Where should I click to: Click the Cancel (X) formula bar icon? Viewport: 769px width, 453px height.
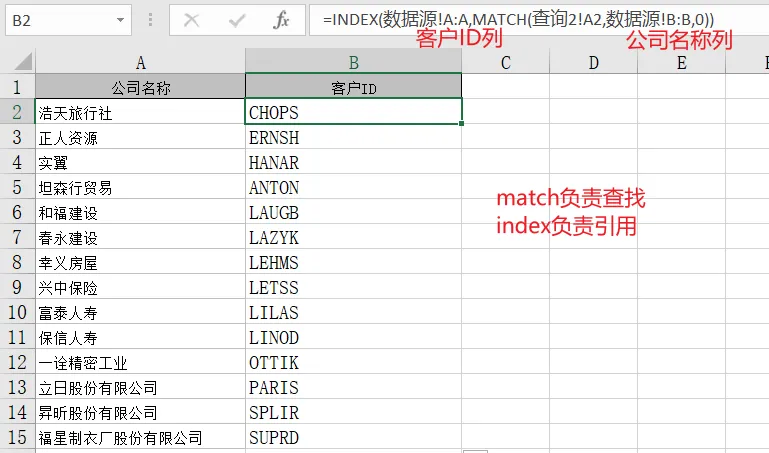(192, 20)
